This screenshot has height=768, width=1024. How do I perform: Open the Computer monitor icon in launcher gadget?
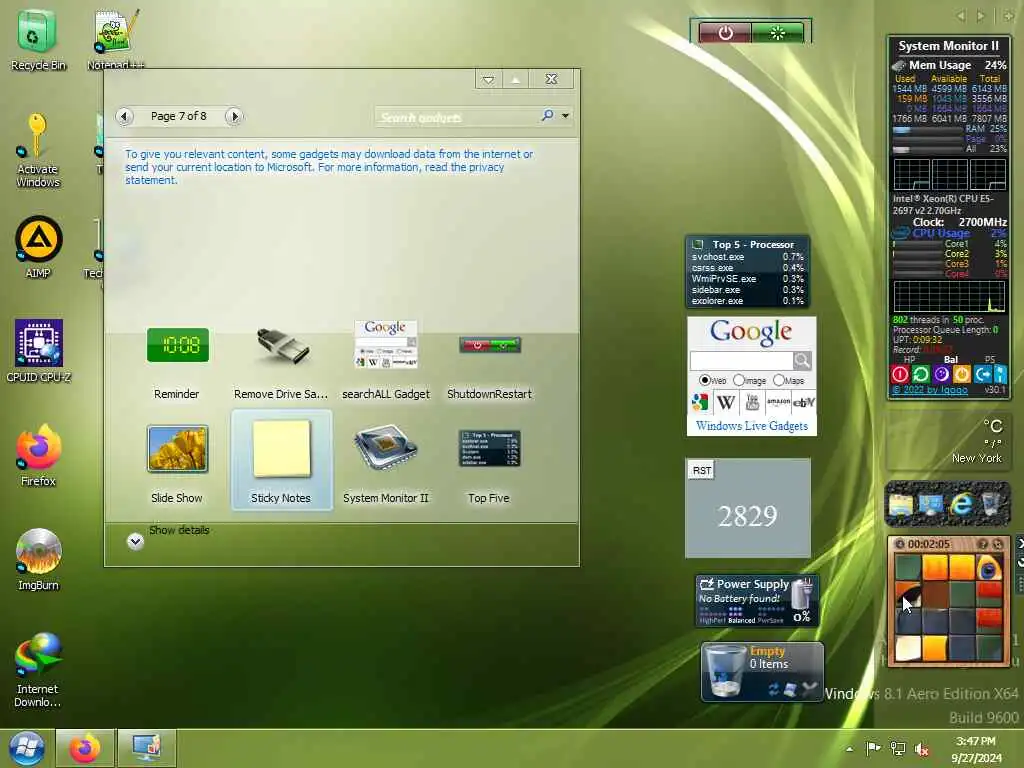pos(931,505)
